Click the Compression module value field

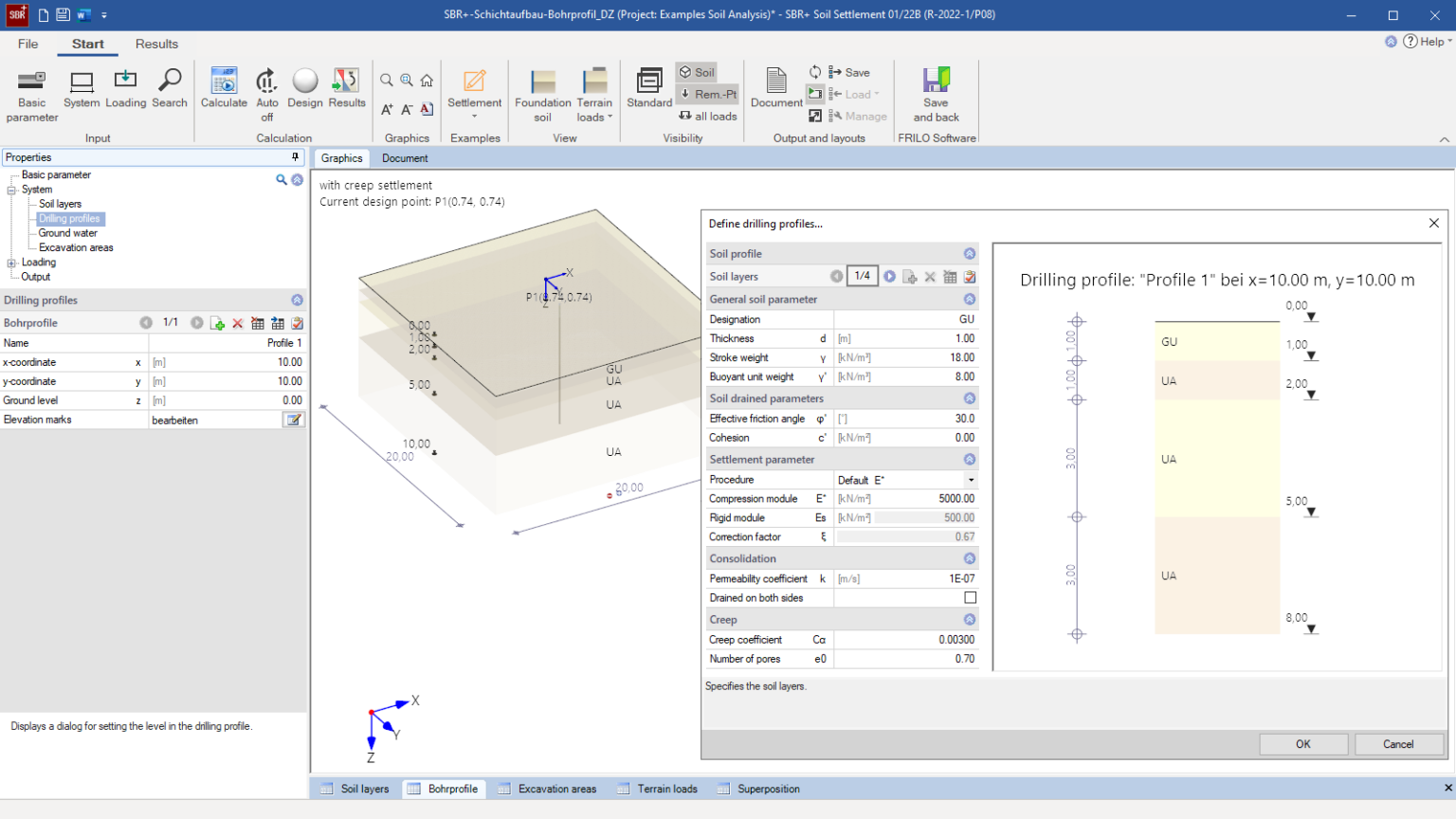(x=905, y=499)
